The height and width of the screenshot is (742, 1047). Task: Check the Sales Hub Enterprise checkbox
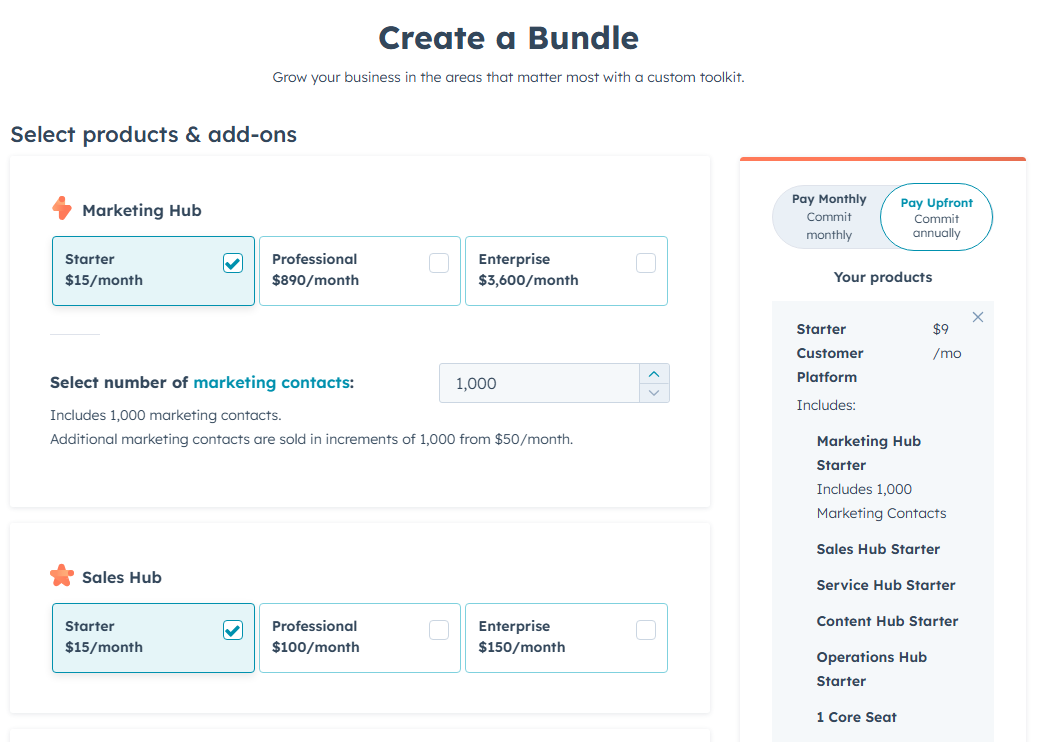[646, 630]
